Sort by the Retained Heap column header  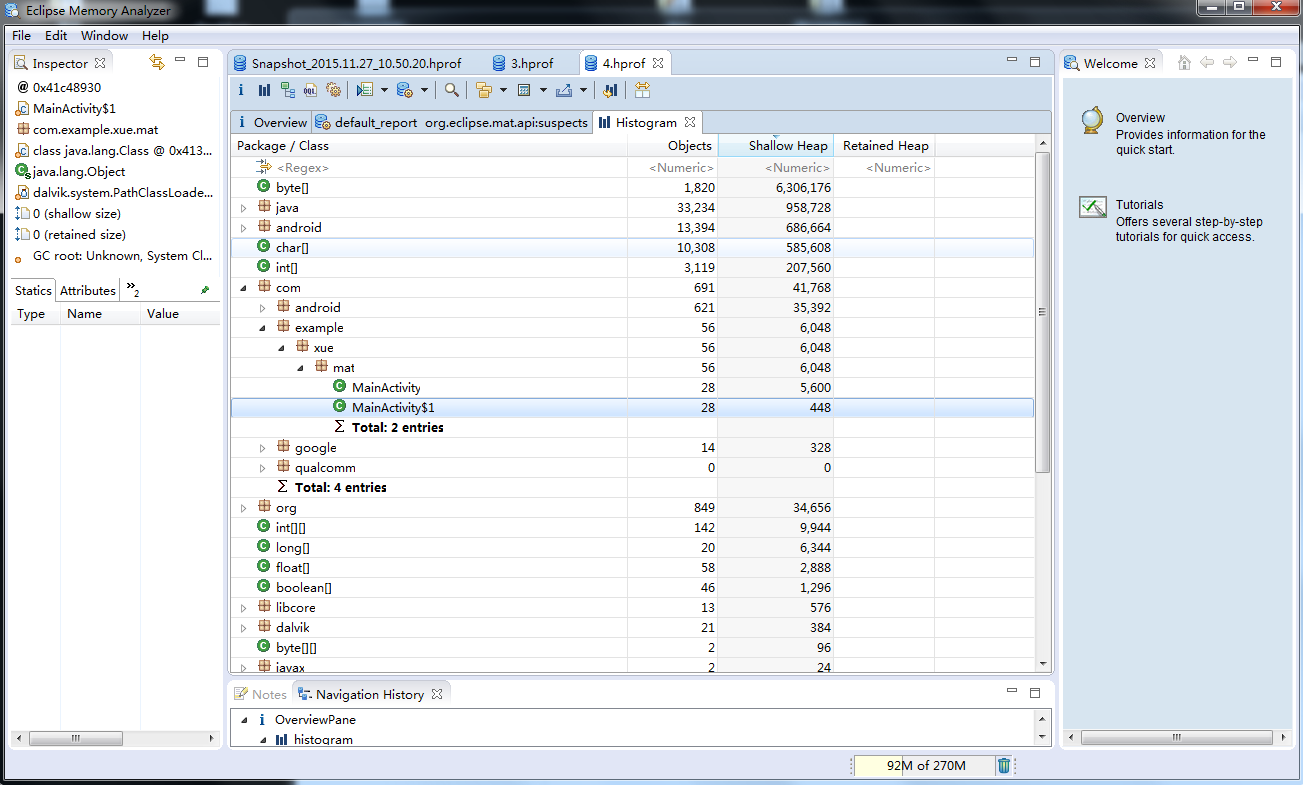pyautogui.click(x=884, y=146)
